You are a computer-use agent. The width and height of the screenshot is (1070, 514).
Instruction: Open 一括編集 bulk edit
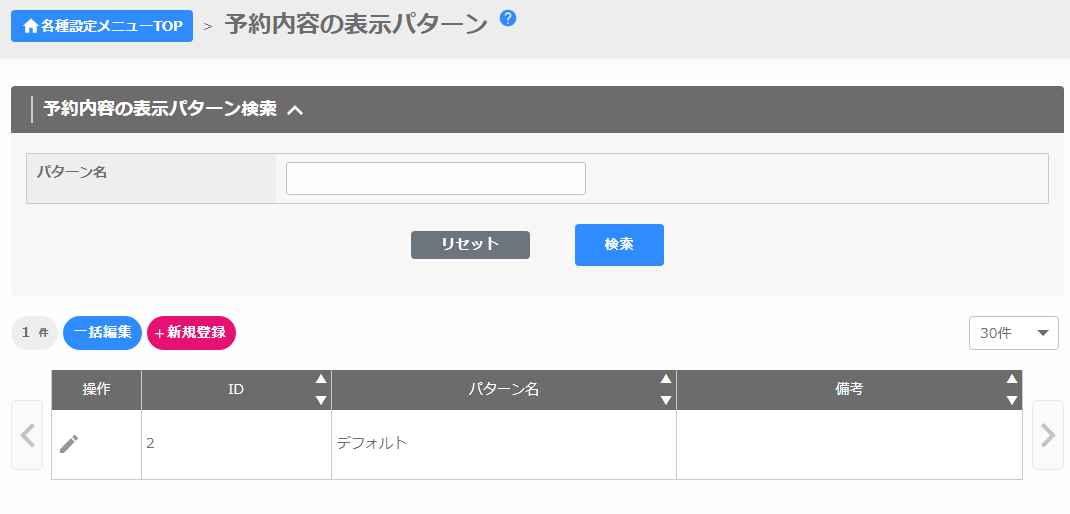click(102, 333)
